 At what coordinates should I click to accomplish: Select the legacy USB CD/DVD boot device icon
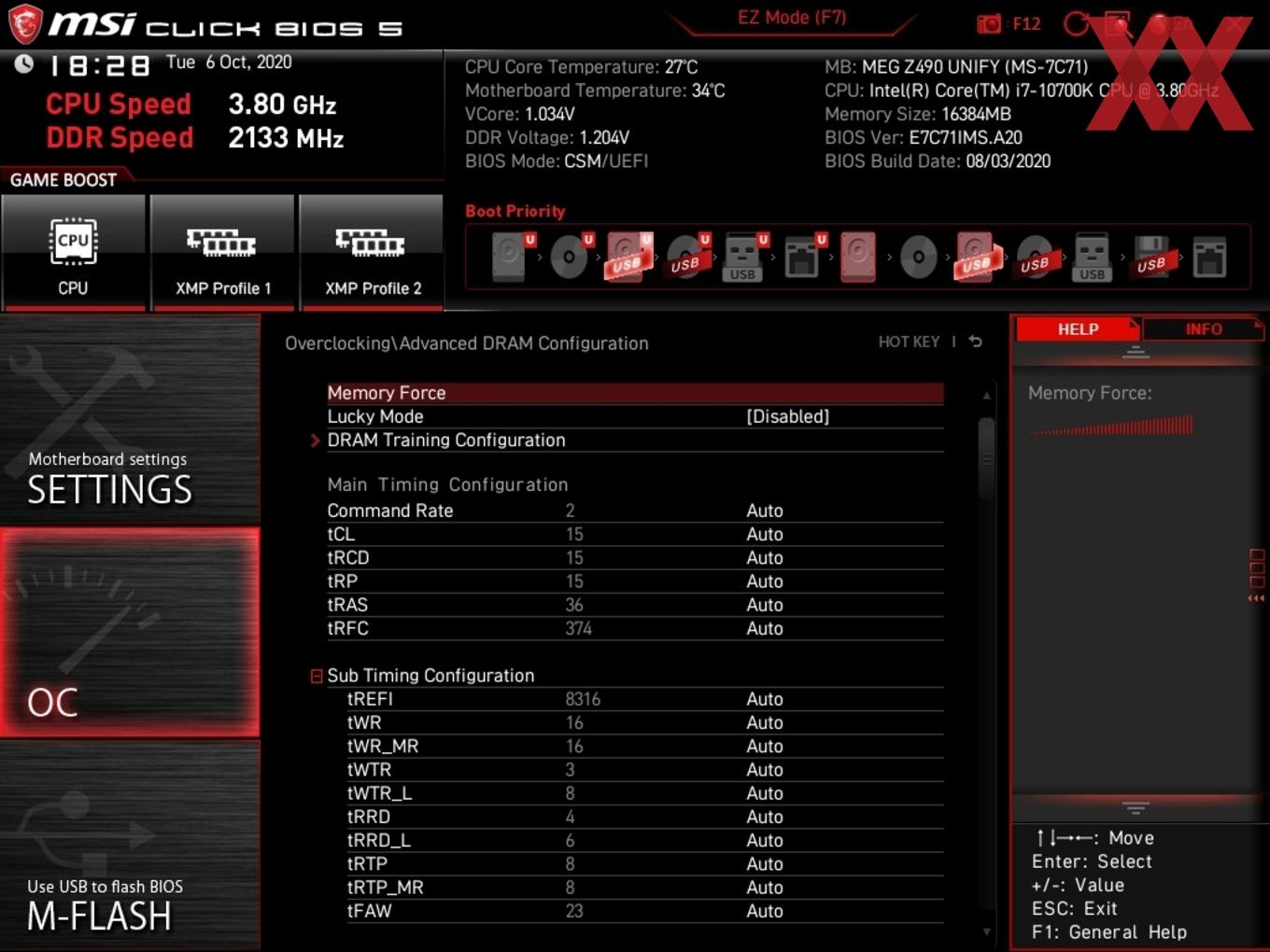(x=1036, y=257)
